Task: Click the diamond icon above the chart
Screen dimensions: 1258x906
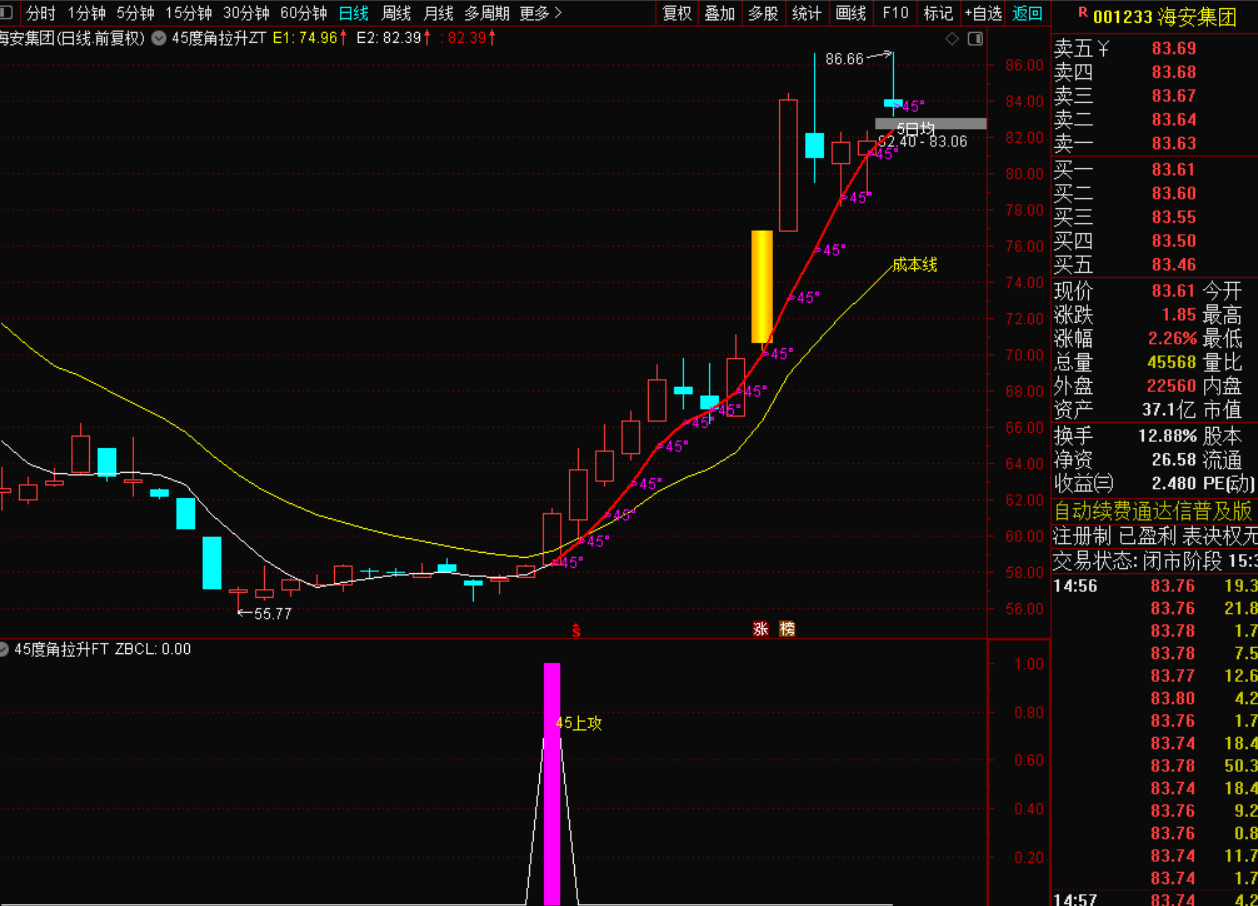Action: [952, 39]
